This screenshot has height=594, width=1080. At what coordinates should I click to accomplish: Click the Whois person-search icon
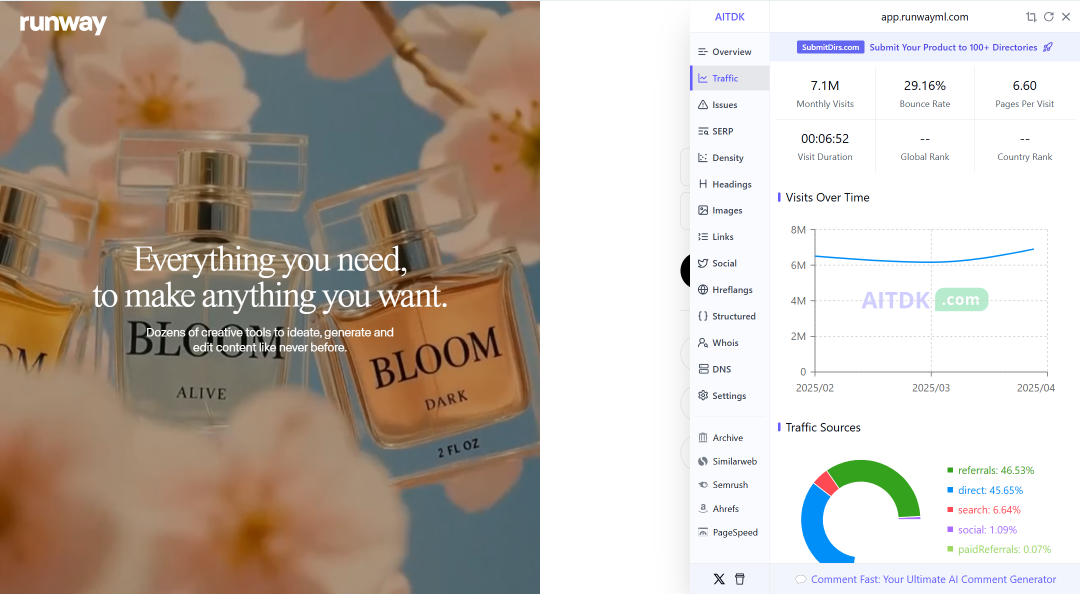(703, 342)
